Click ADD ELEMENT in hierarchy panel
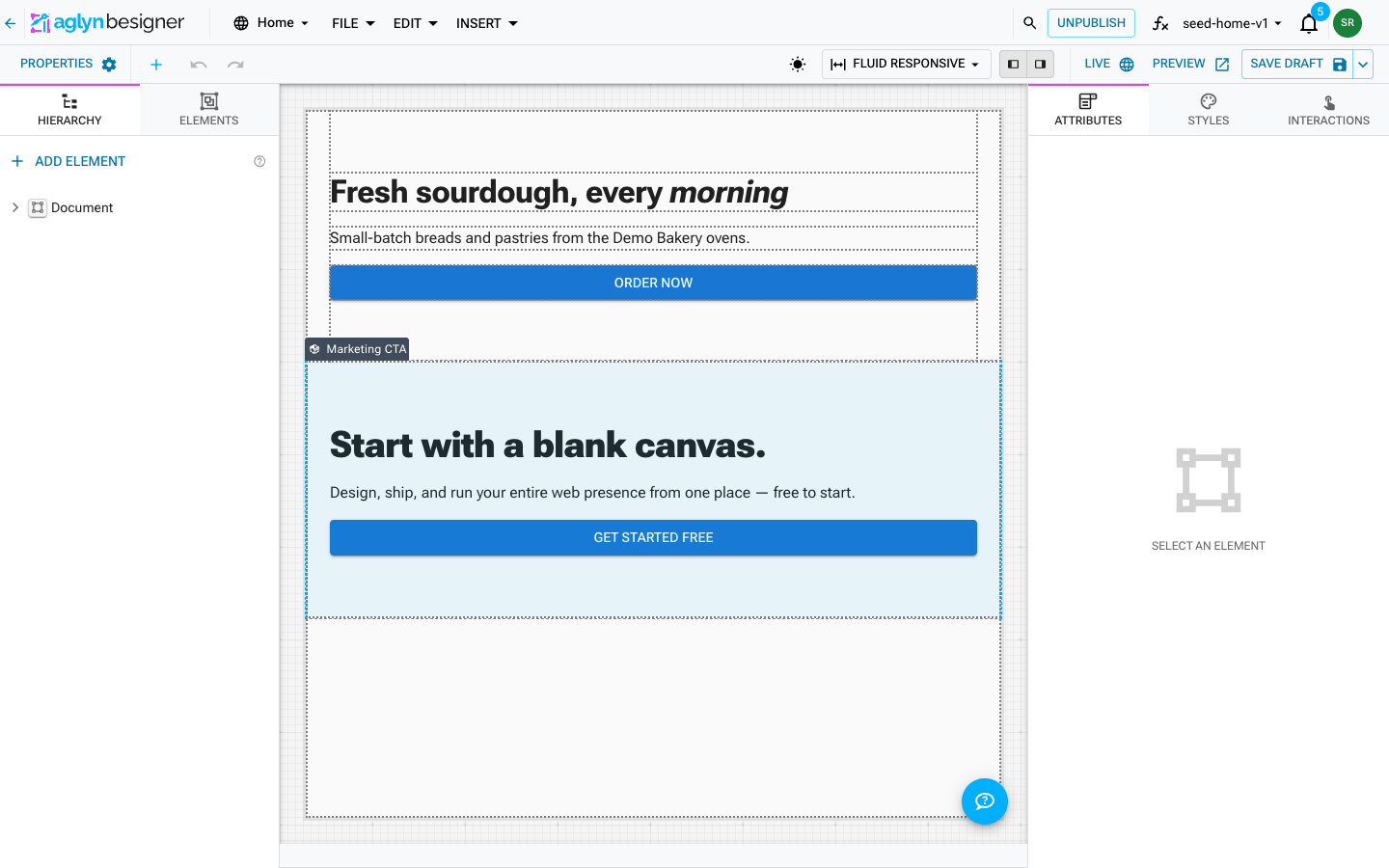 click(x=68, y=161)
